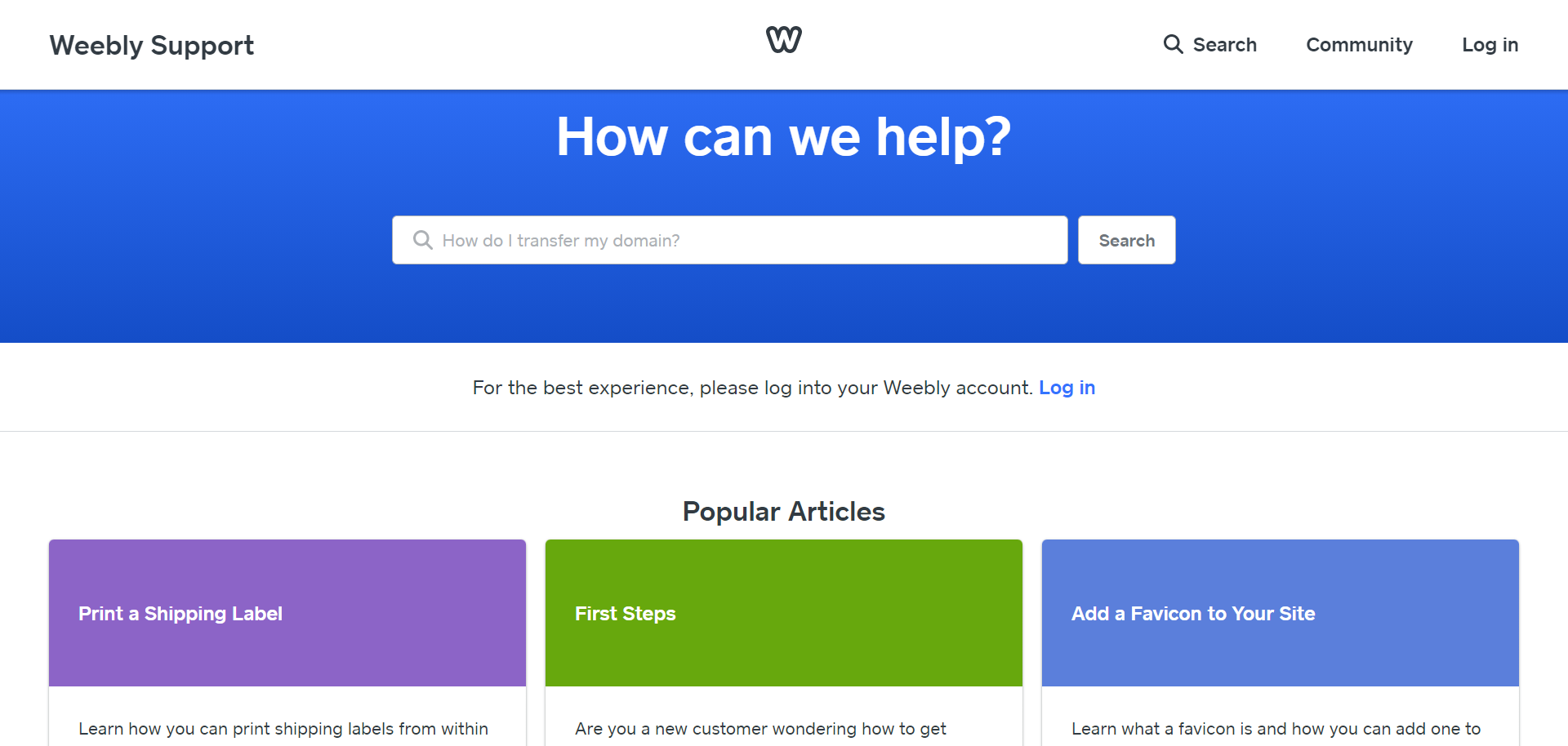Open the Community navigation item
This screenshot has height=746, width=1568.
1359,45
